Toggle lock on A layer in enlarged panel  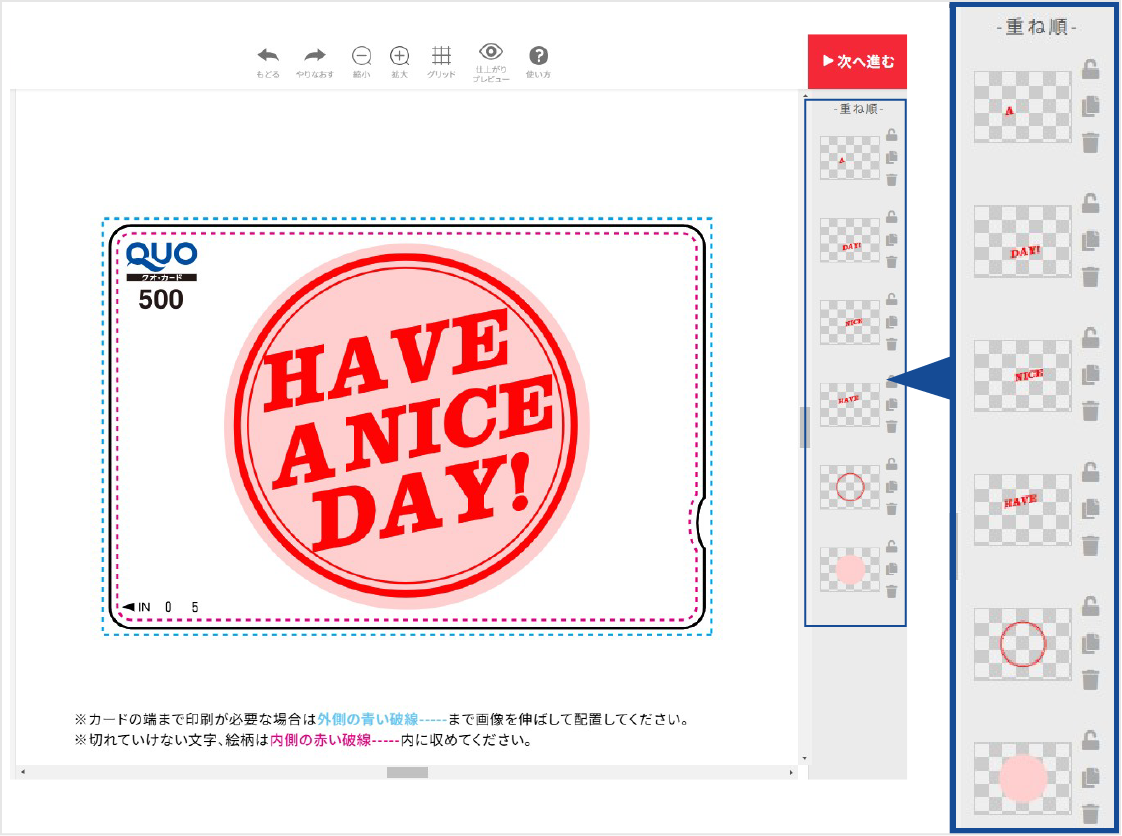tap(1091, 69)
